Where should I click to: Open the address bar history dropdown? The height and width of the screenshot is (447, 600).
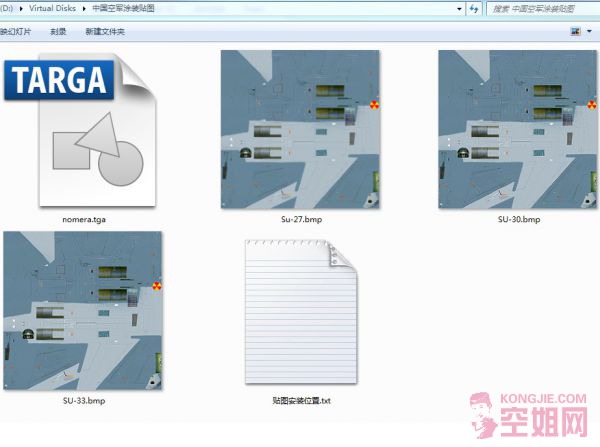pos(459,9)
